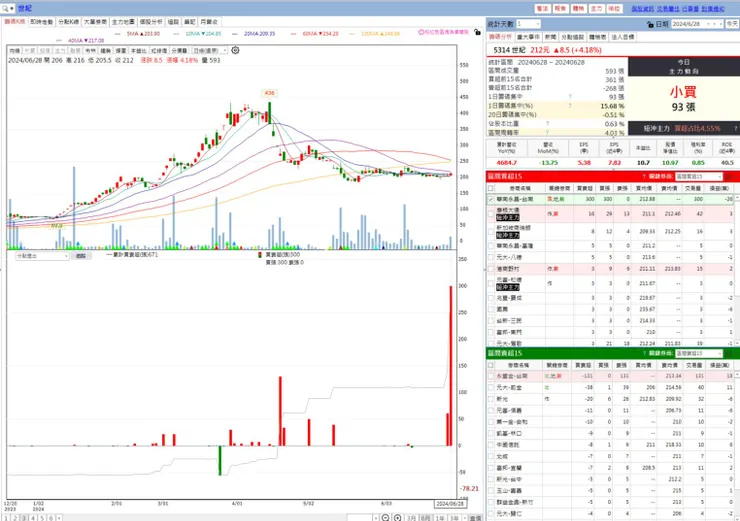Sort by 買賣超 column in buy table
The image size is (740, 521).
(585, 188)
